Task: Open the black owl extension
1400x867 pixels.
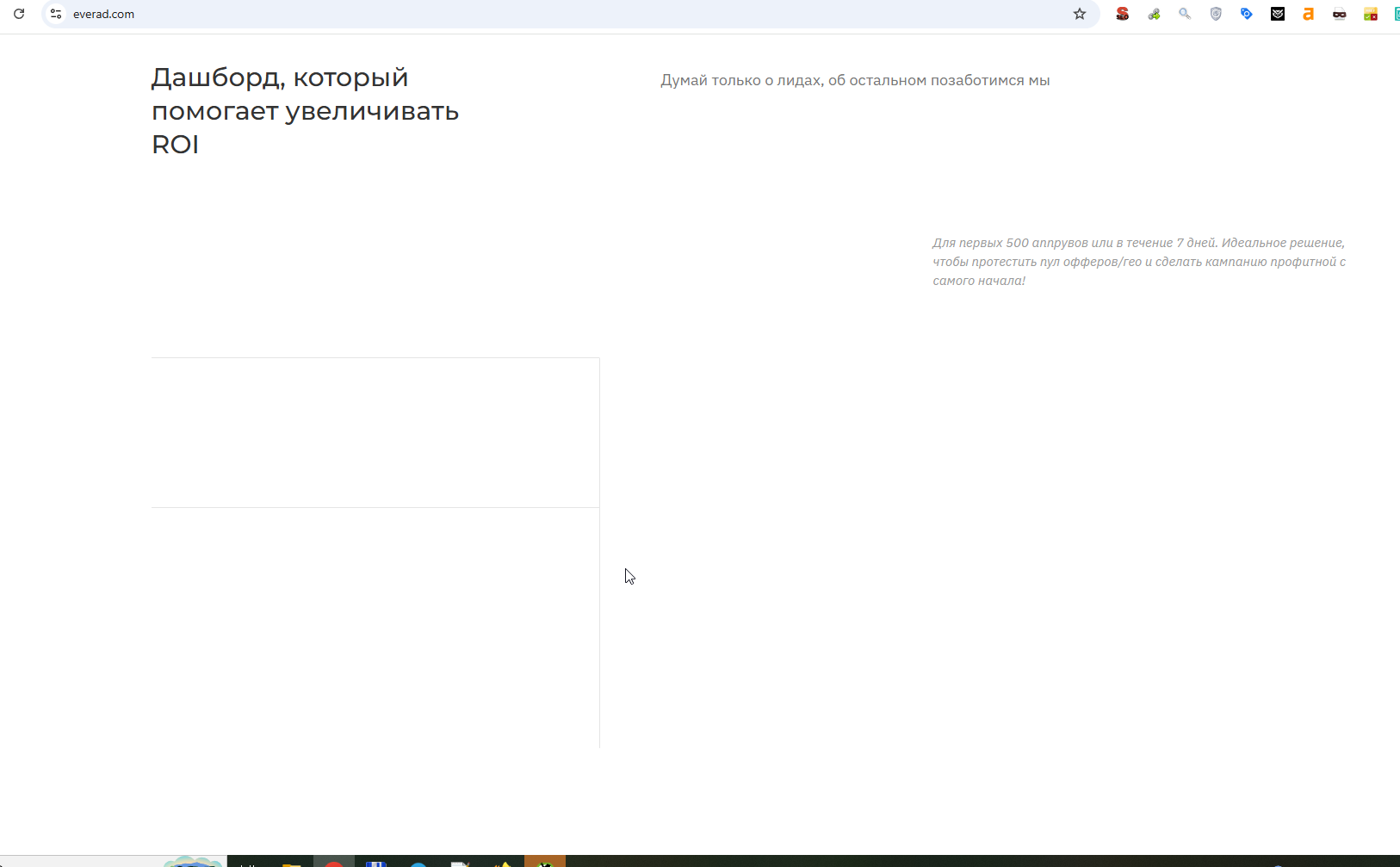Action: [1278, 14]
